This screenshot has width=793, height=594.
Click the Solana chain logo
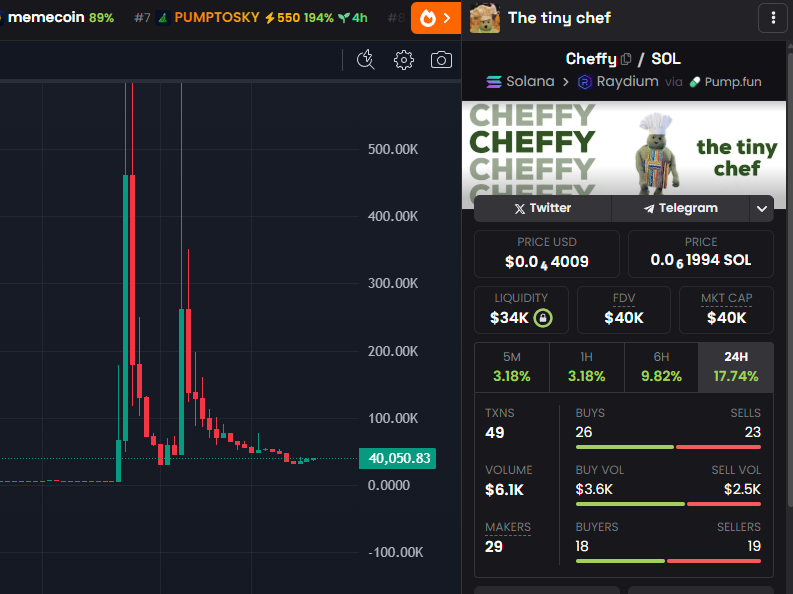(x=494, y=81)
